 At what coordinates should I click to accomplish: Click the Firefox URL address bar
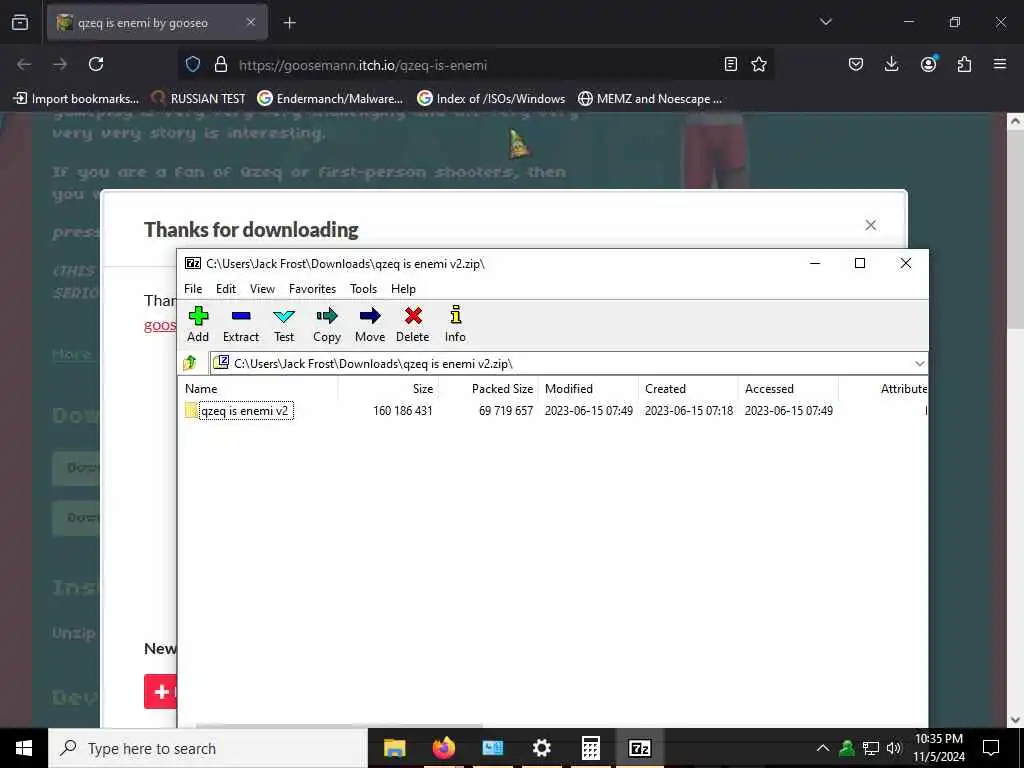[477, 65]
